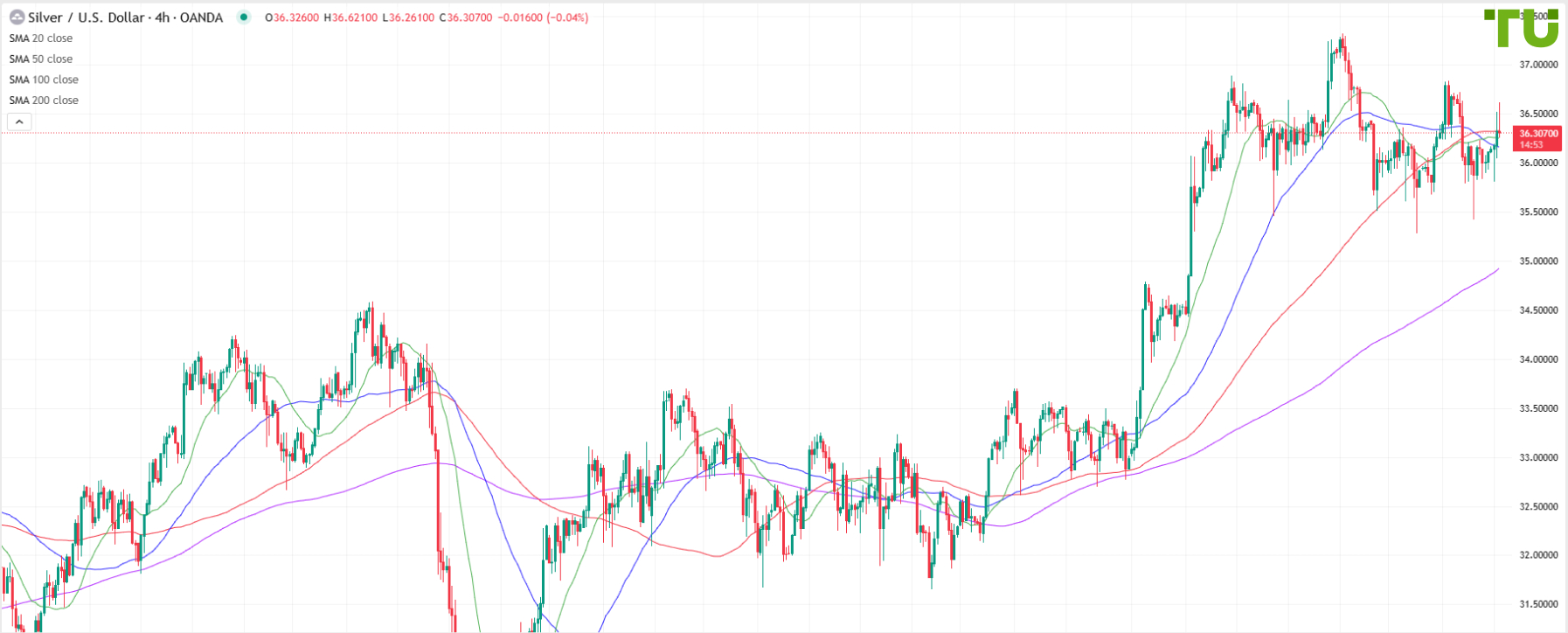
Task: Click the 35.00000 price axis label
Action: click(x=1538, y=261)
